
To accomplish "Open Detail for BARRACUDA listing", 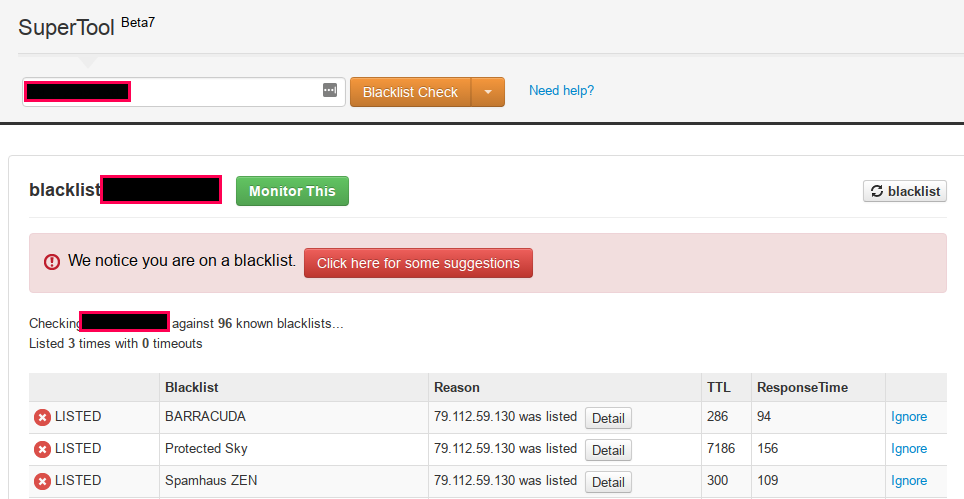I will click(608, 418).
